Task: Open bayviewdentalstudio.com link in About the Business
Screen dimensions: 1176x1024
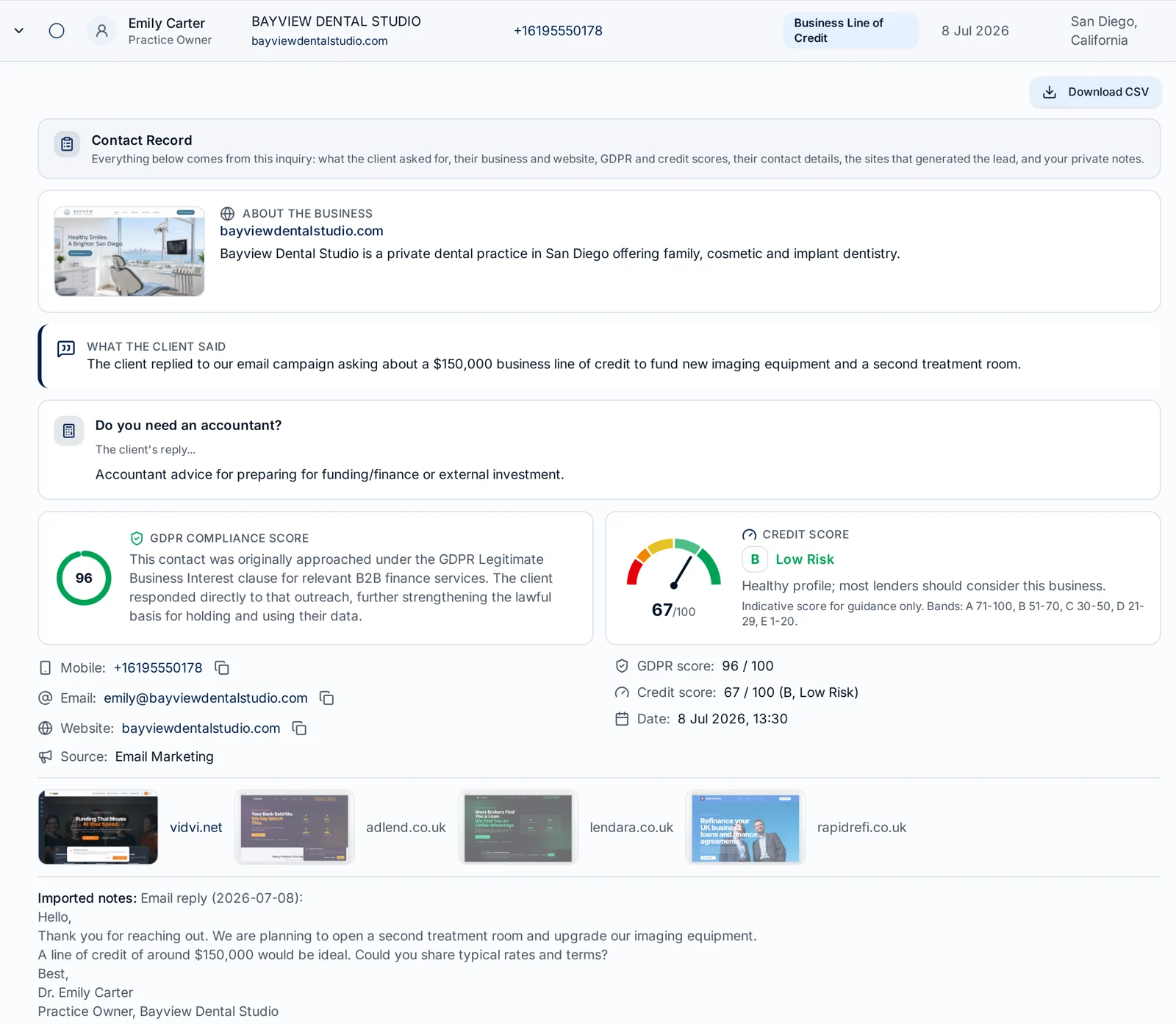Action: point(301,231)
